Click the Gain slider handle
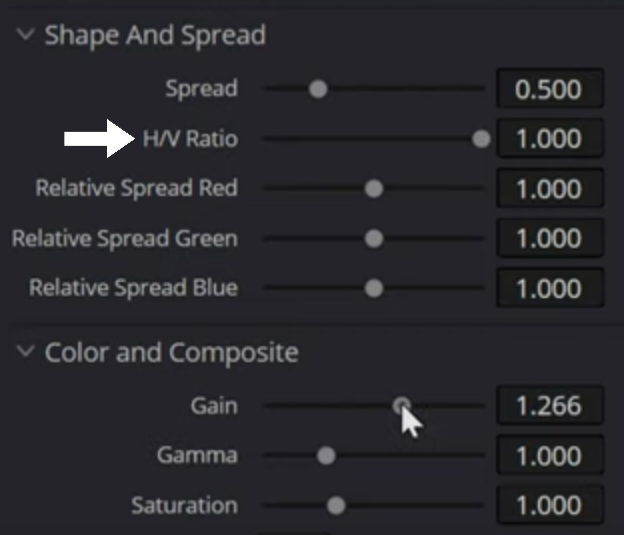 [401, 406]
